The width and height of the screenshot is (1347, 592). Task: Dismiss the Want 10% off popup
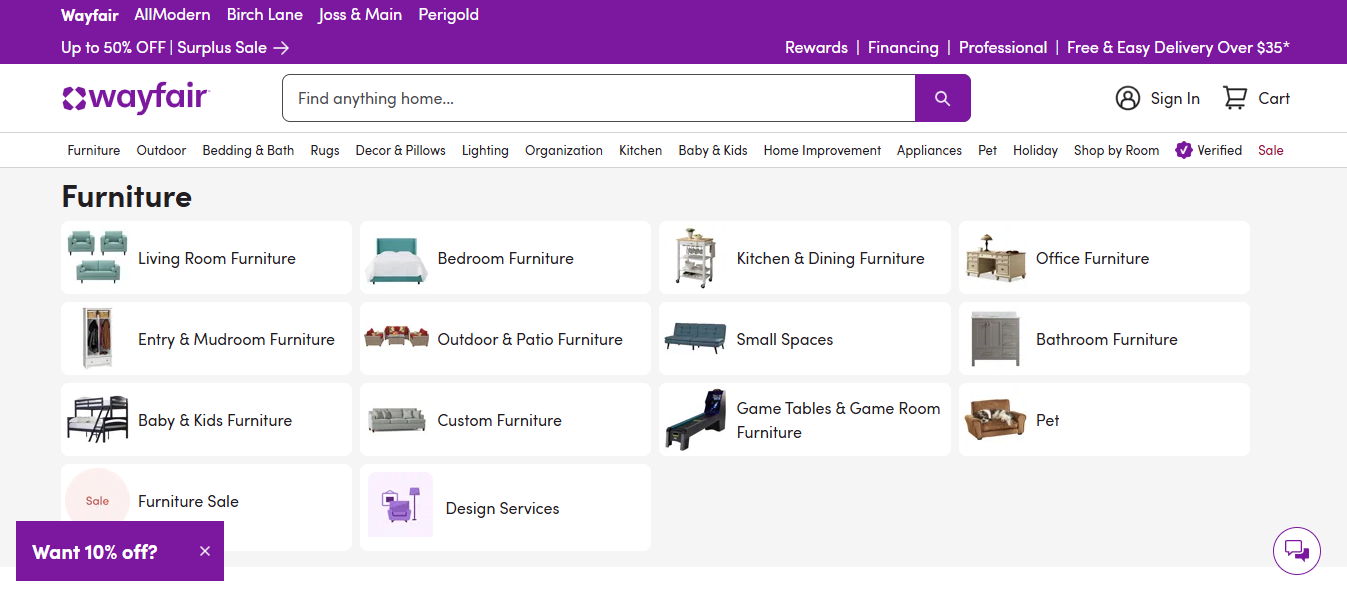click(x=204, y=551)
